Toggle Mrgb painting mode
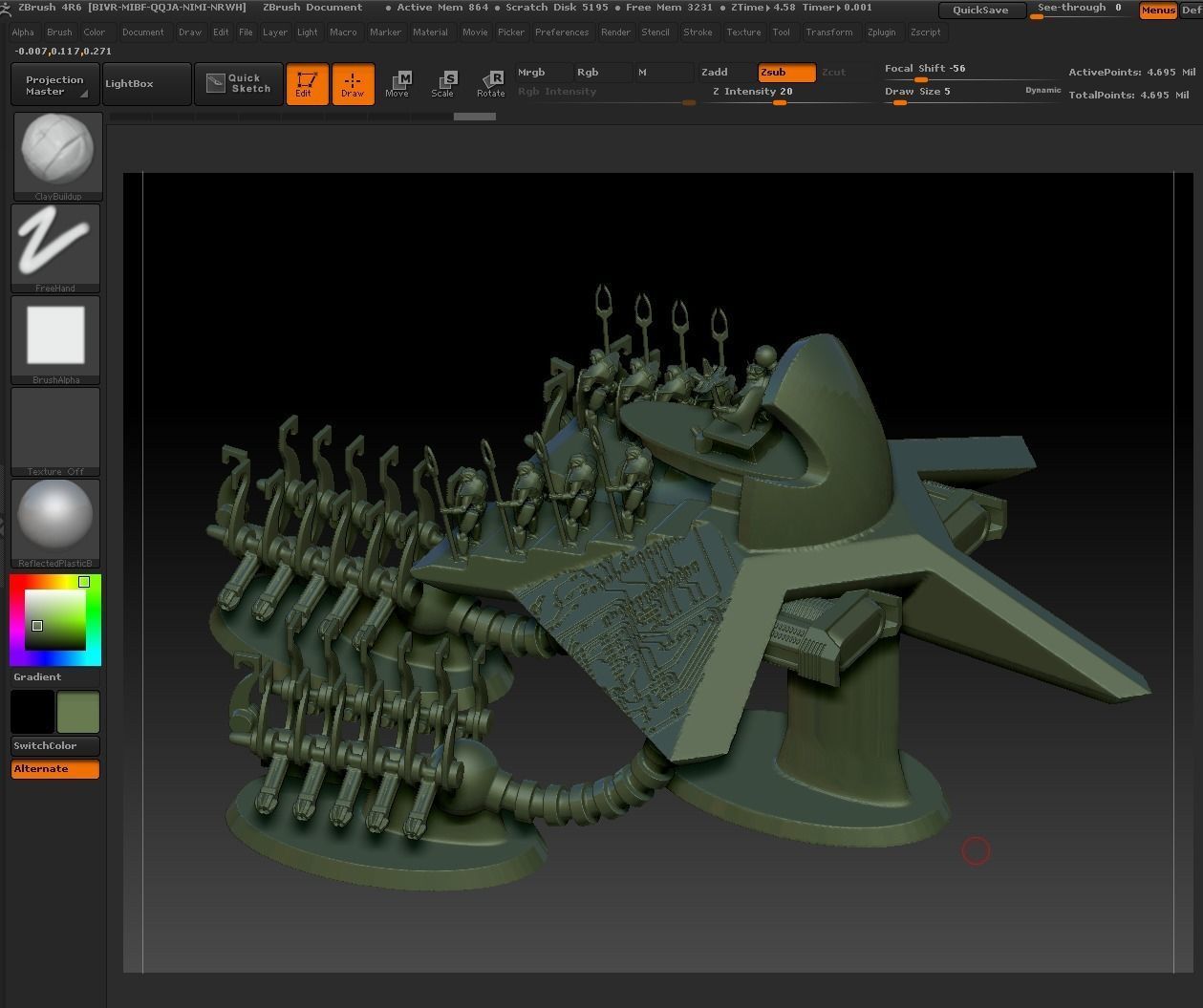Viewport: 1203px width, 1008px height. (x=544, y=73)
